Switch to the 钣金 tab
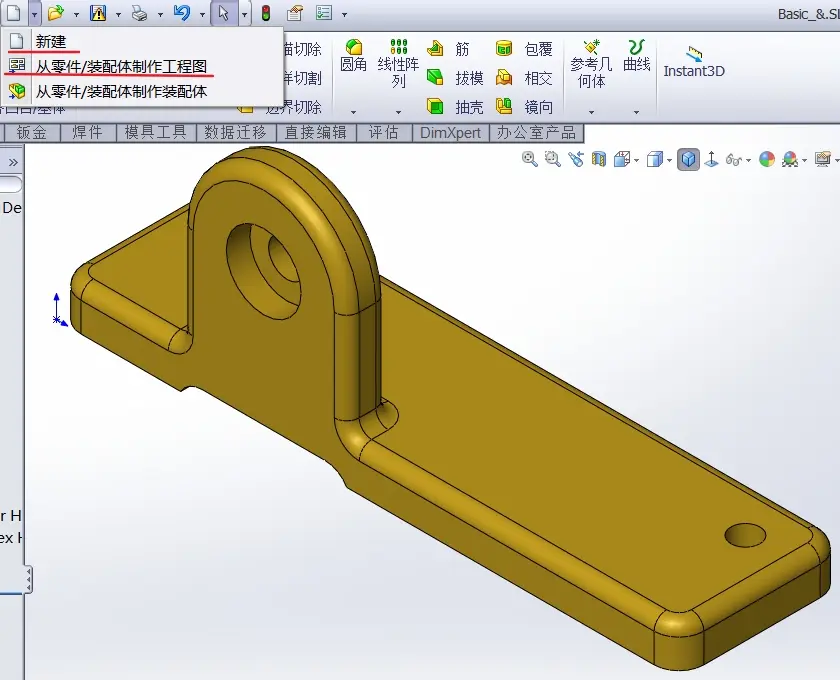 coord(31,132)
